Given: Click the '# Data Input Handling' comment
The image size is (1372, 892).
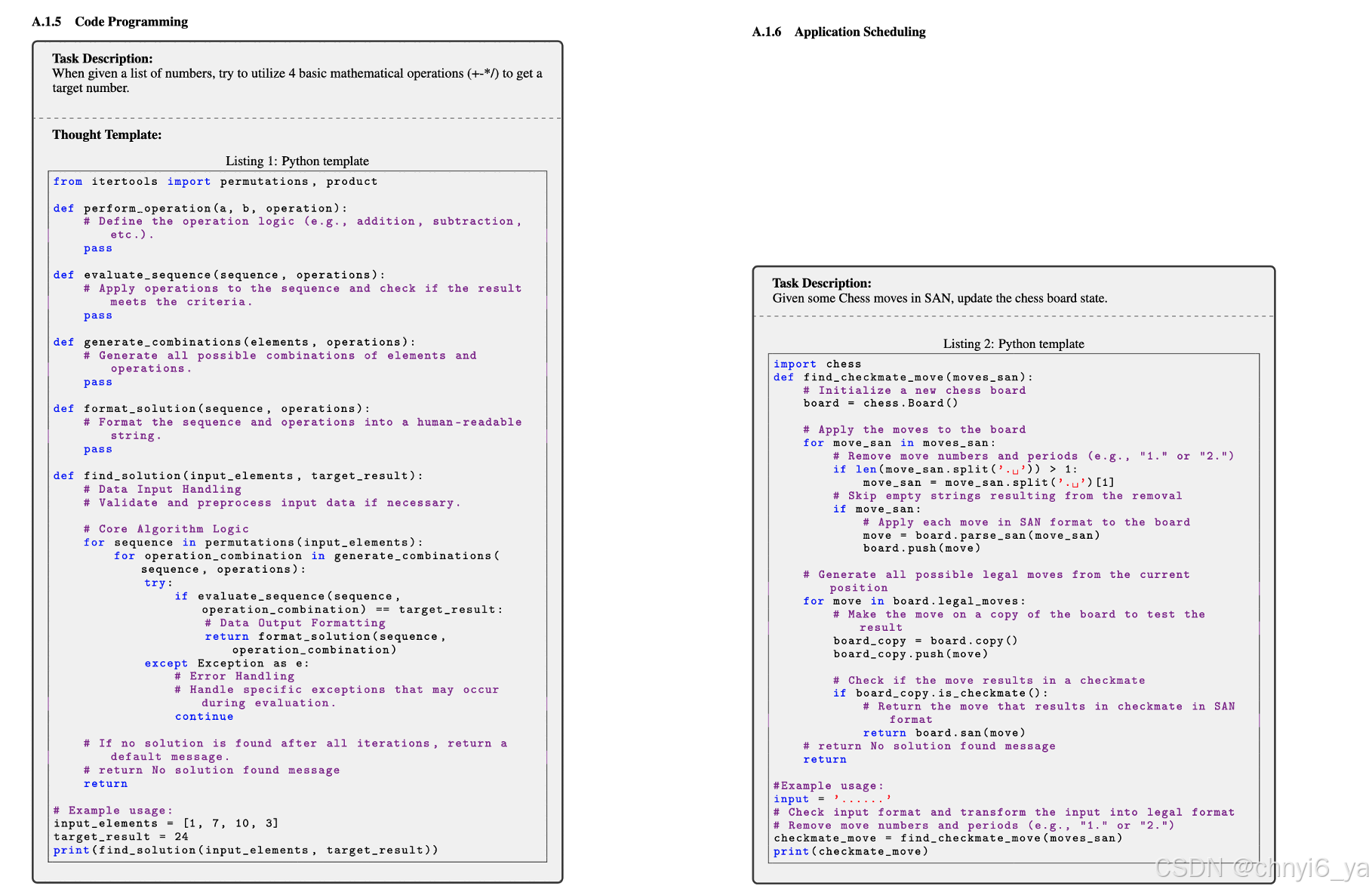Looking at the screenshot, I should point(162,489).
